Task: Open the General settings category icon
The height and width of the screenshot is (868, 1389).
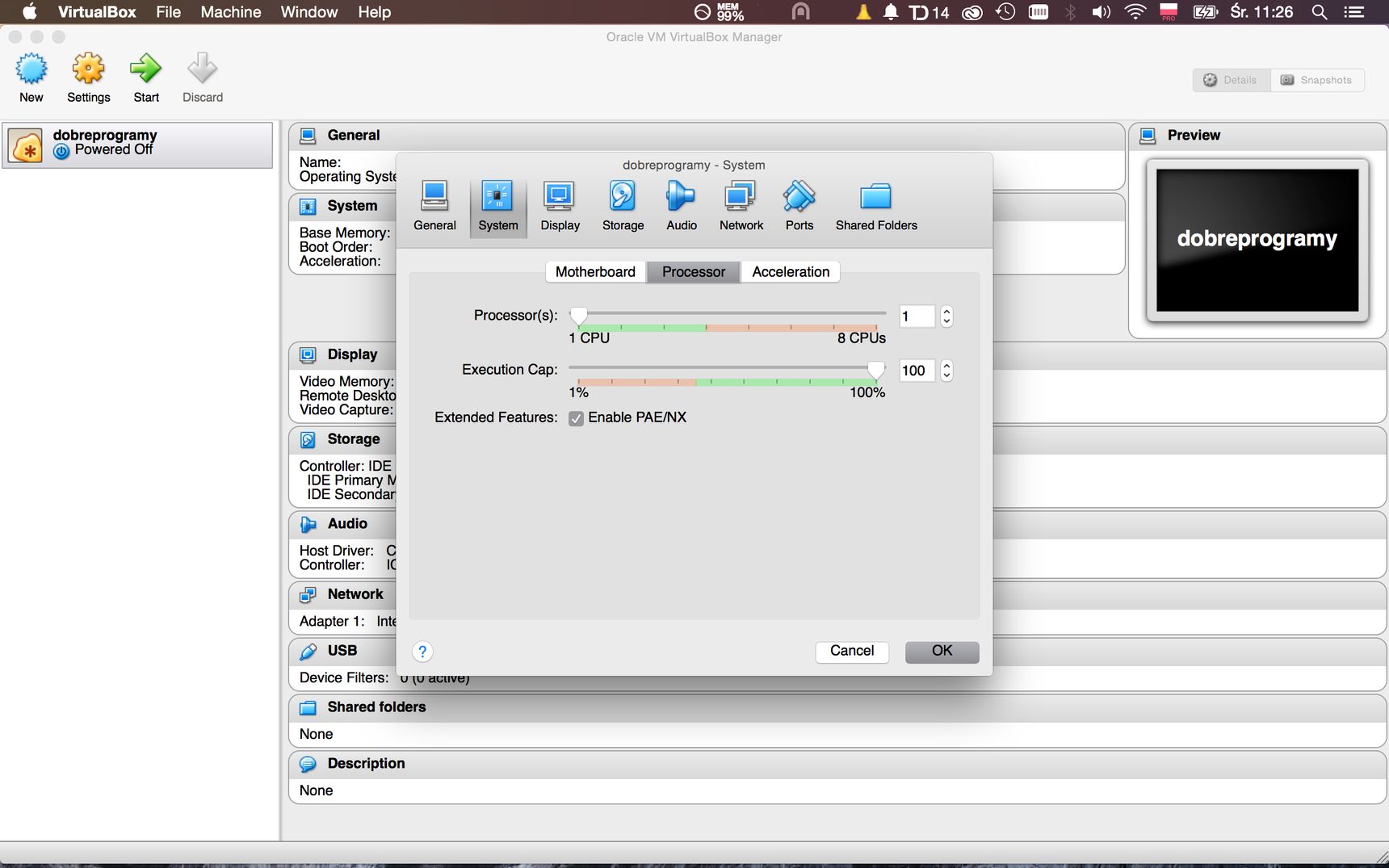Action: [x=434, y=196]
